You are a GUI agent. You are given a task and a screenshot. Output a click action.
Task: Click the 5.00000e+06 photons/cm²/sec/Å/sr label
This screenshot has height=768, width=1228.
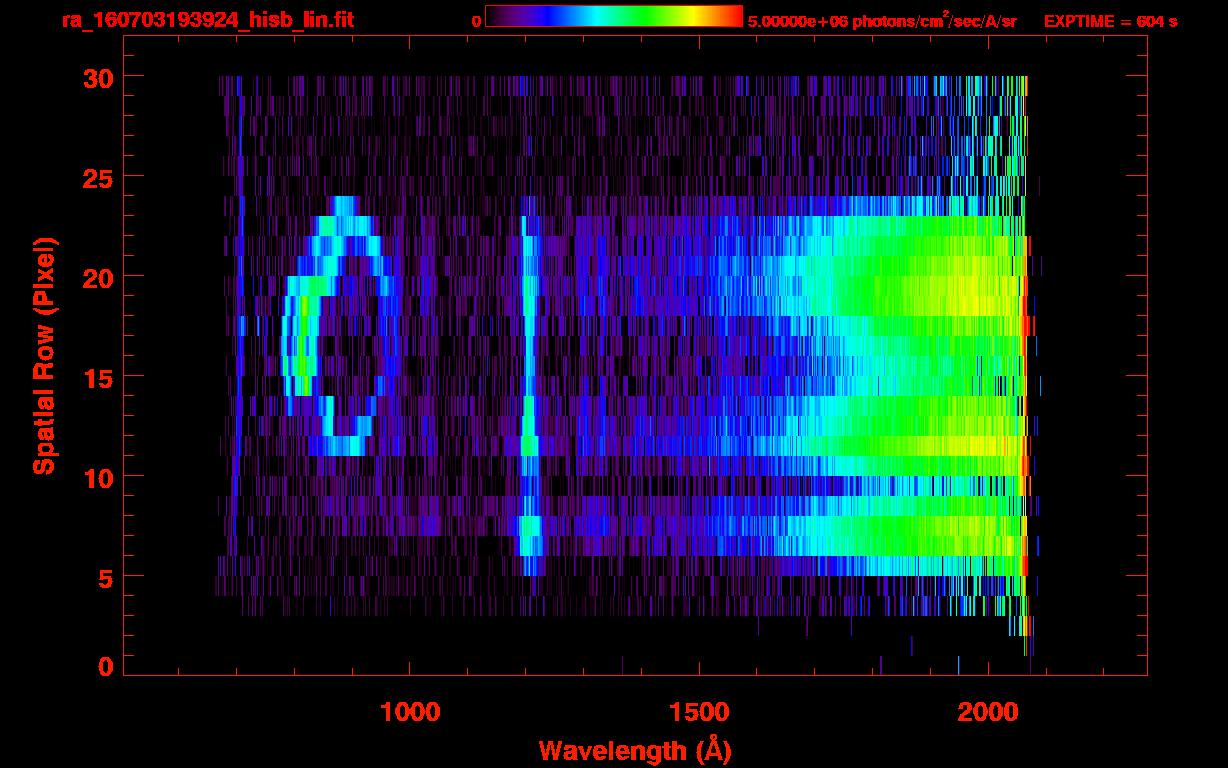tap(882, 20)
